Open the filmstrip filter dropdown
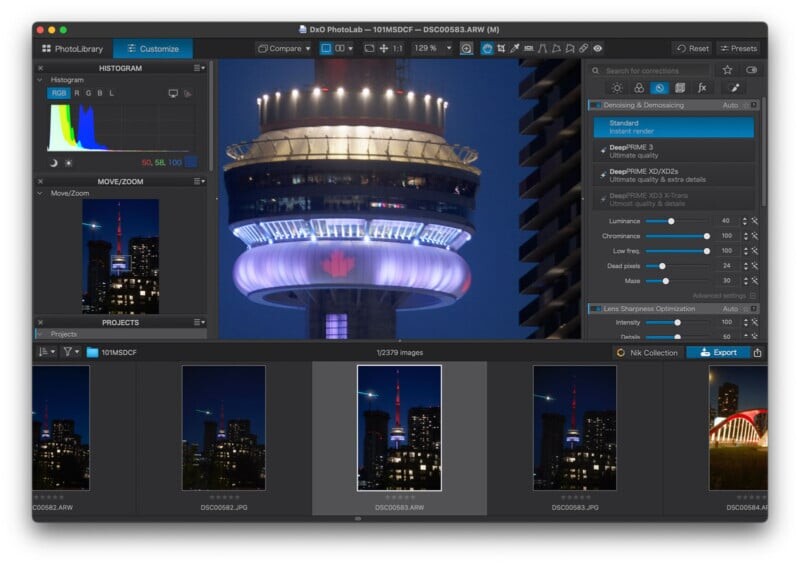Screen dimensions: 800x565 (72, 352)
